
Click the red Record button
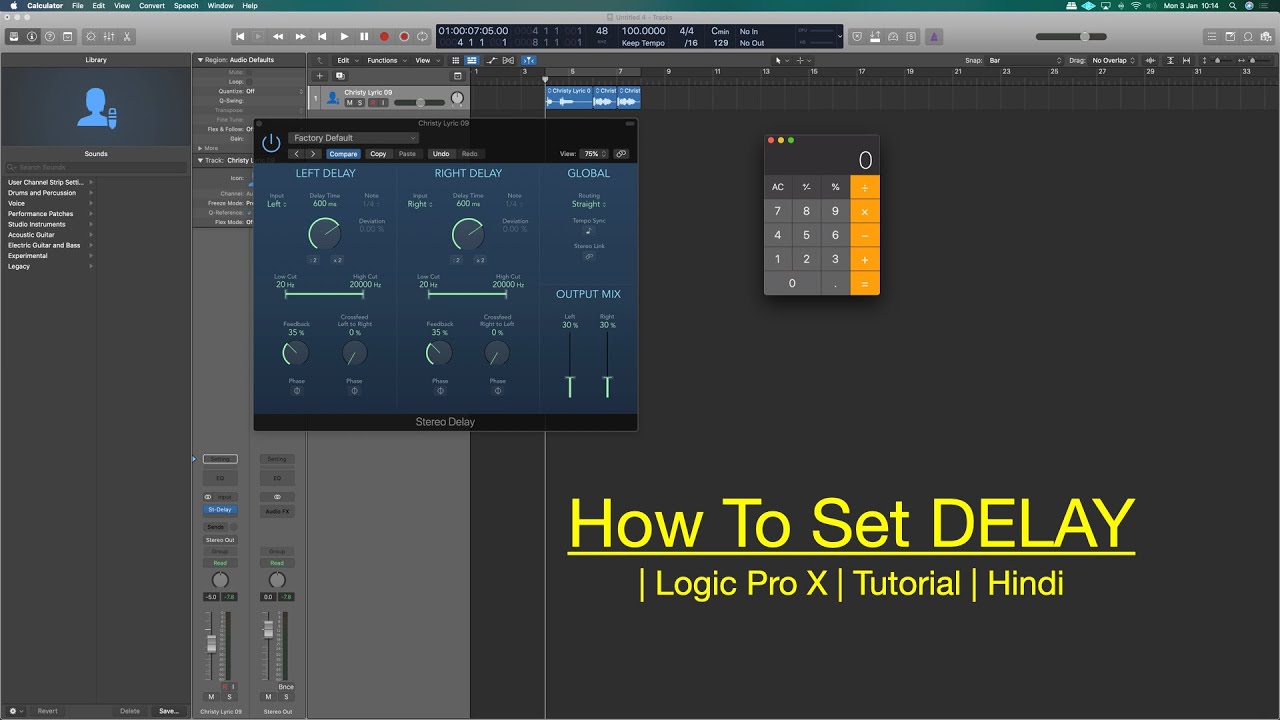coord(384,36)
